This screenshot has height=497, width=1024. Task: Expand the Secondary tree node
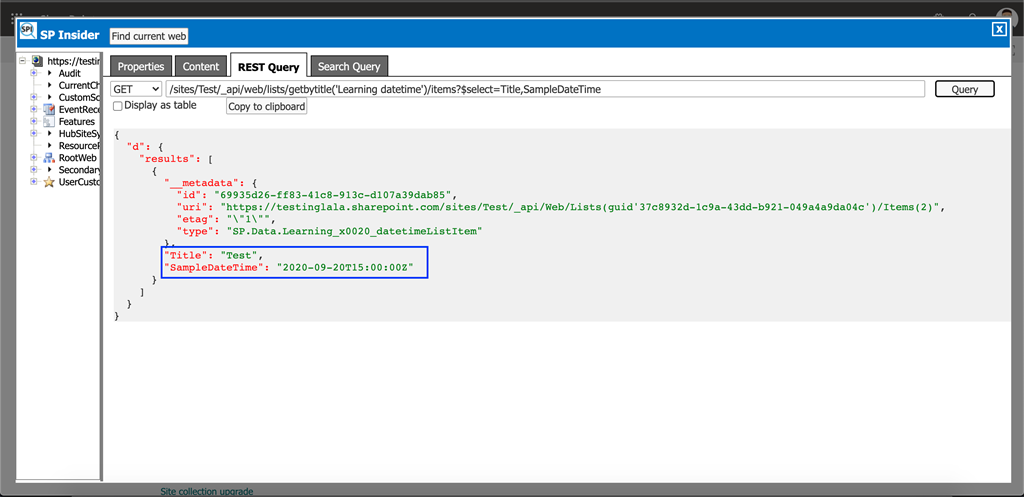(x=33, y=170)
